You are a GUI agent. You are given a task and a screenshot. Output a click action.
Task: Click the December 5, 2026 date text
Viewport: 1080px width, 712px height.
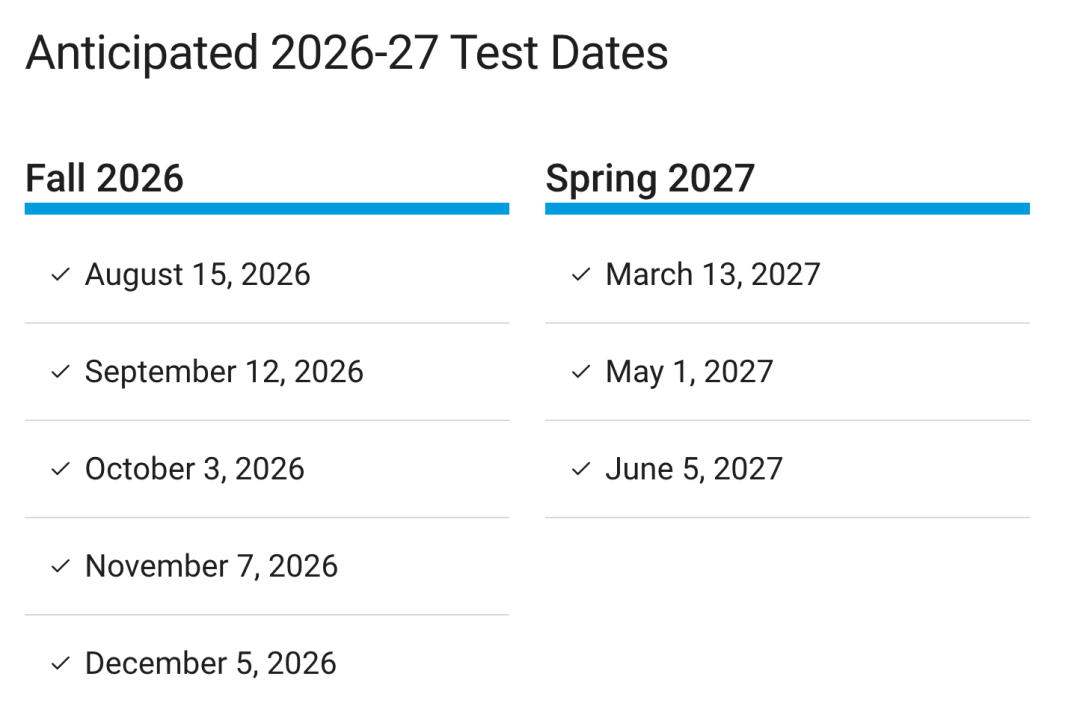click(210, 663)
